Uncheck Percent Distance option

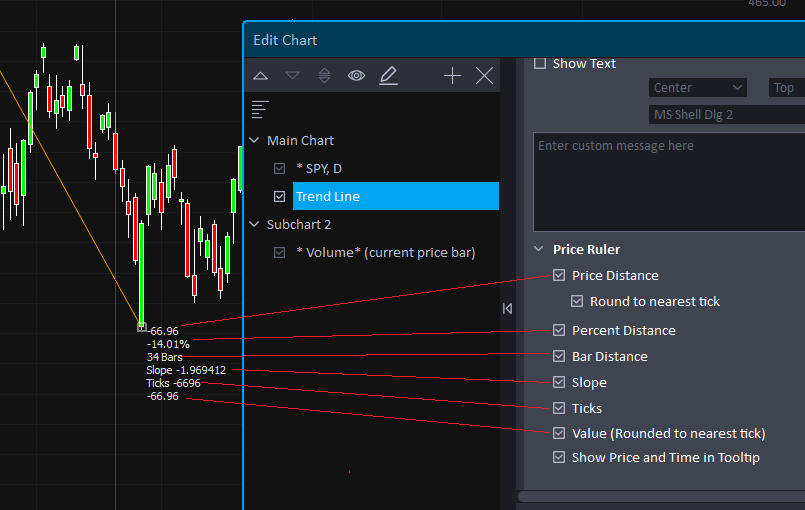[559, 330]
